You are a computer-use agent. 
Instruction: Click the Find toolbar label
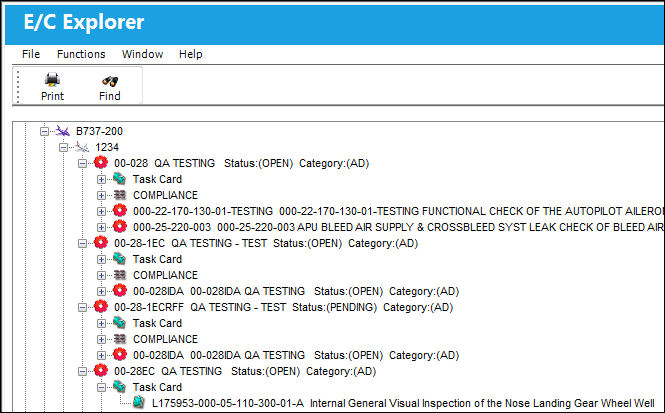click(x=110, y=96)
